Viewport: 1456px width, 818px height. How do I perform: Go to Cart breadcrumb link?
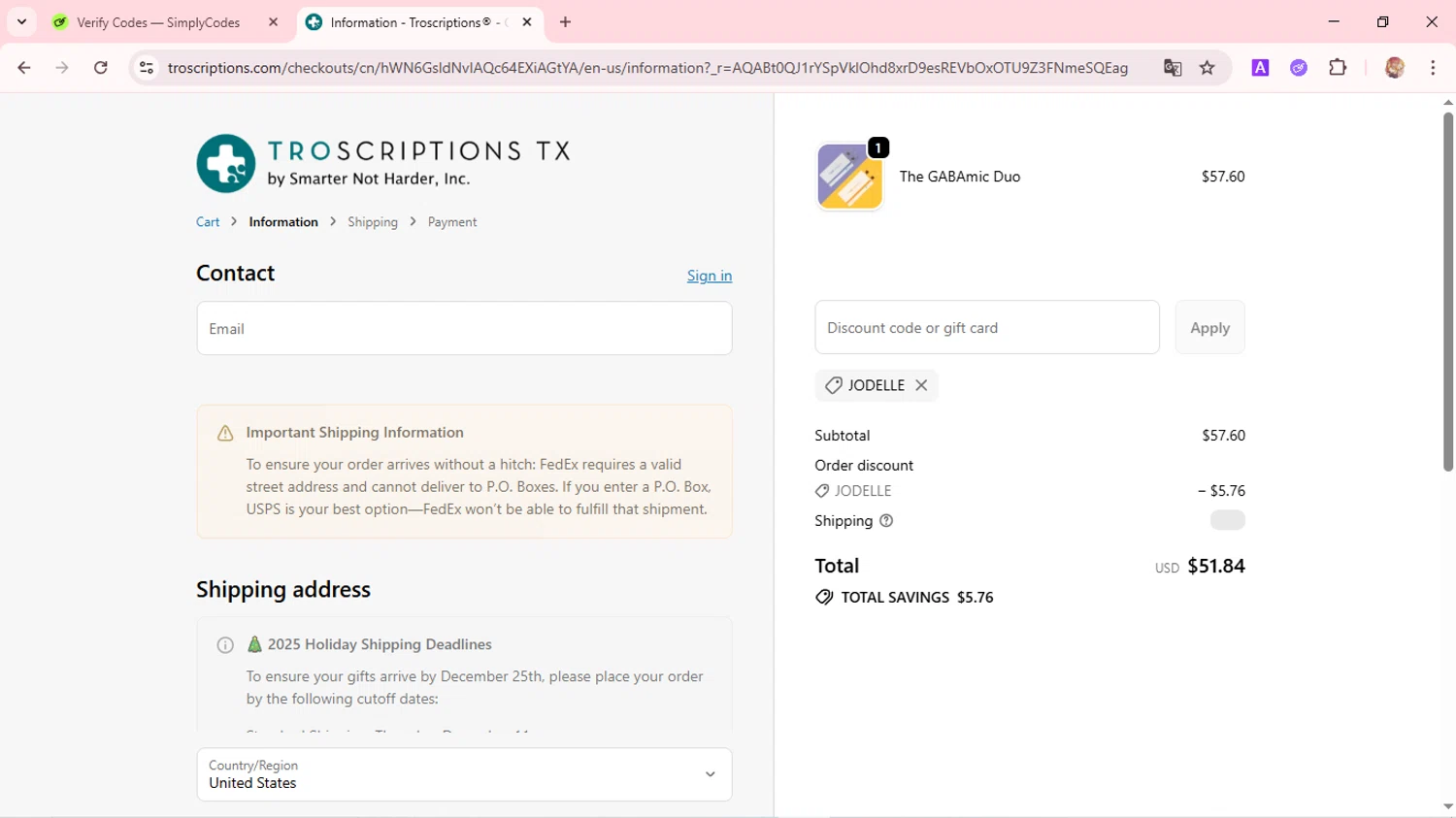[208, 222]
